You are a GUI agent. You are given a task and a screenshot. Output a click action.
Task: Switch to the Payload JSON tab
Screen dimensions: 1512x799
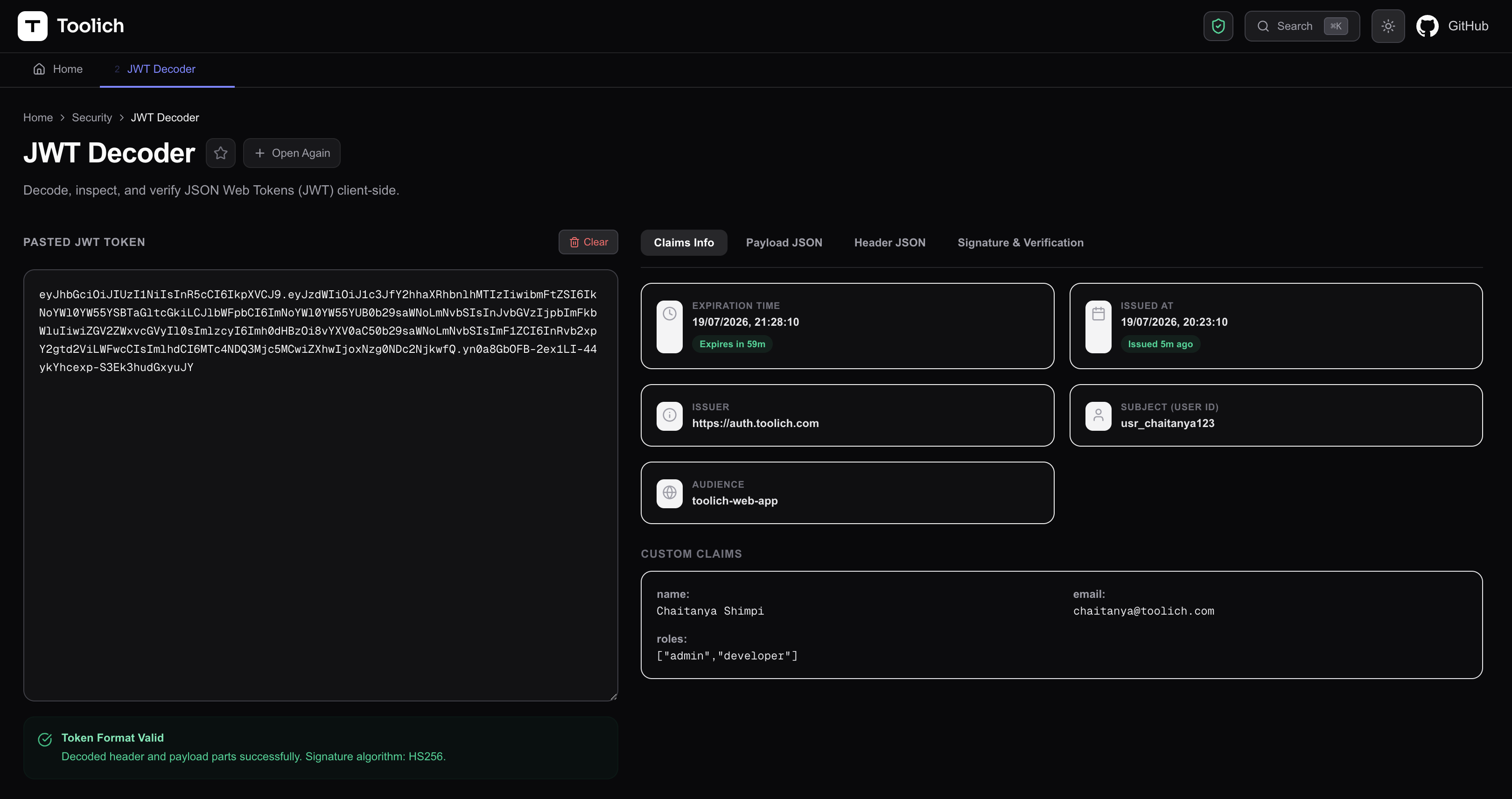[784, 243]
